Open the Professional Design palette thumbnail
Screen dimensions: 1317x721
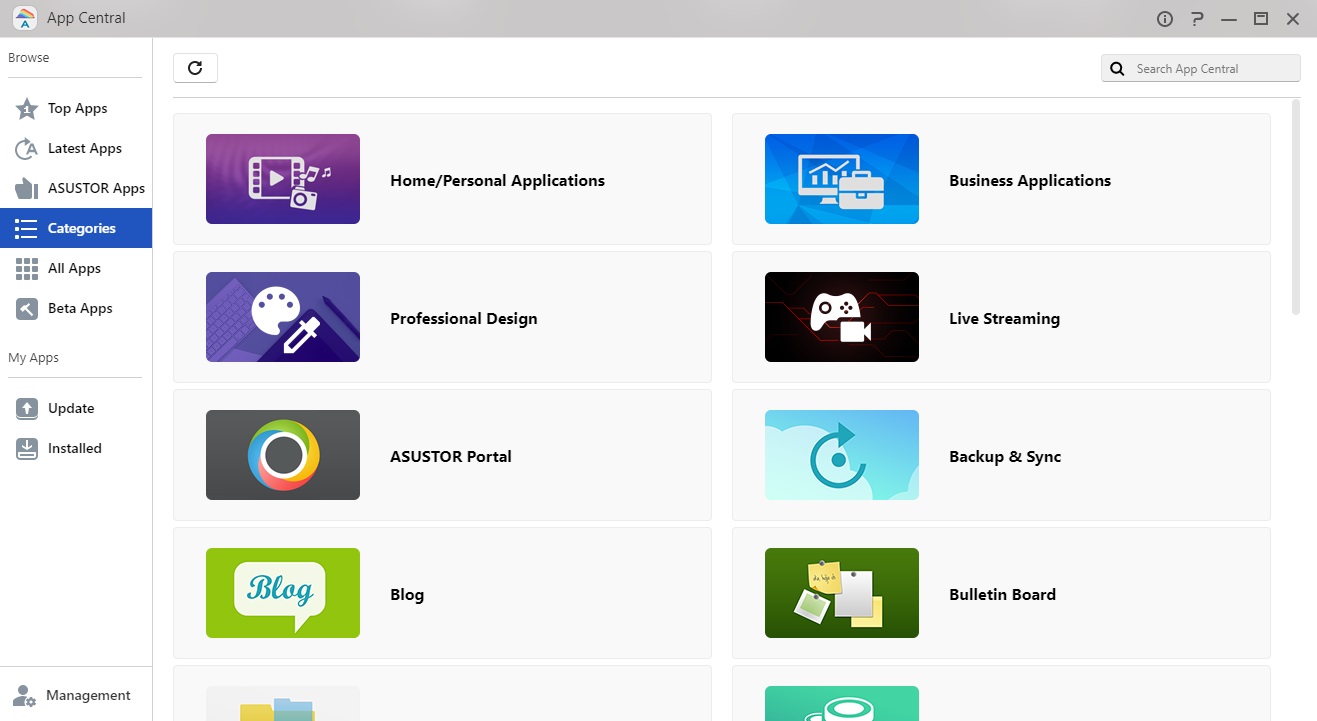point(283,317)
